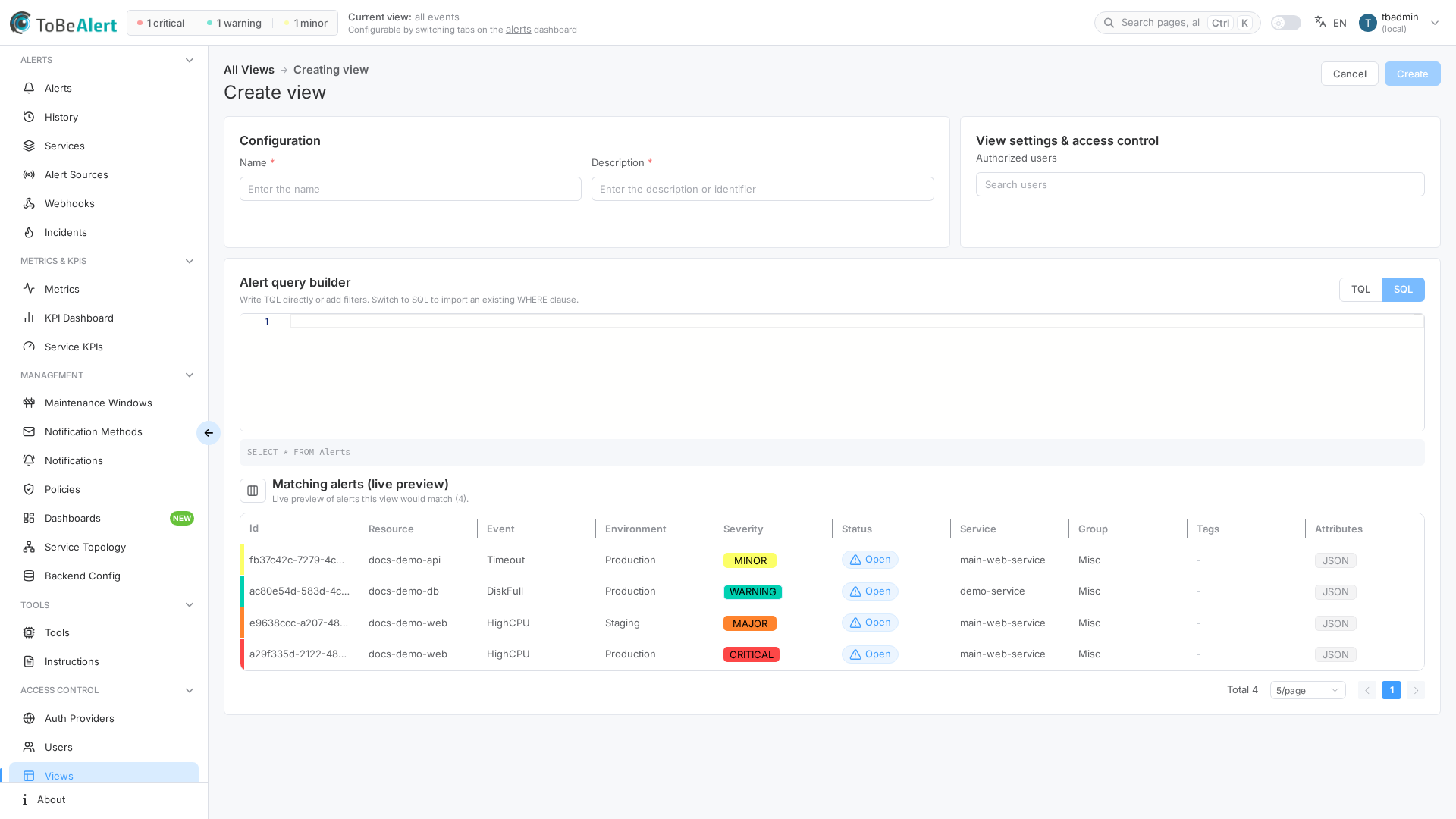Click the Webhooks icon
This screenshot has height=819, width=1456.
point(29,203)
